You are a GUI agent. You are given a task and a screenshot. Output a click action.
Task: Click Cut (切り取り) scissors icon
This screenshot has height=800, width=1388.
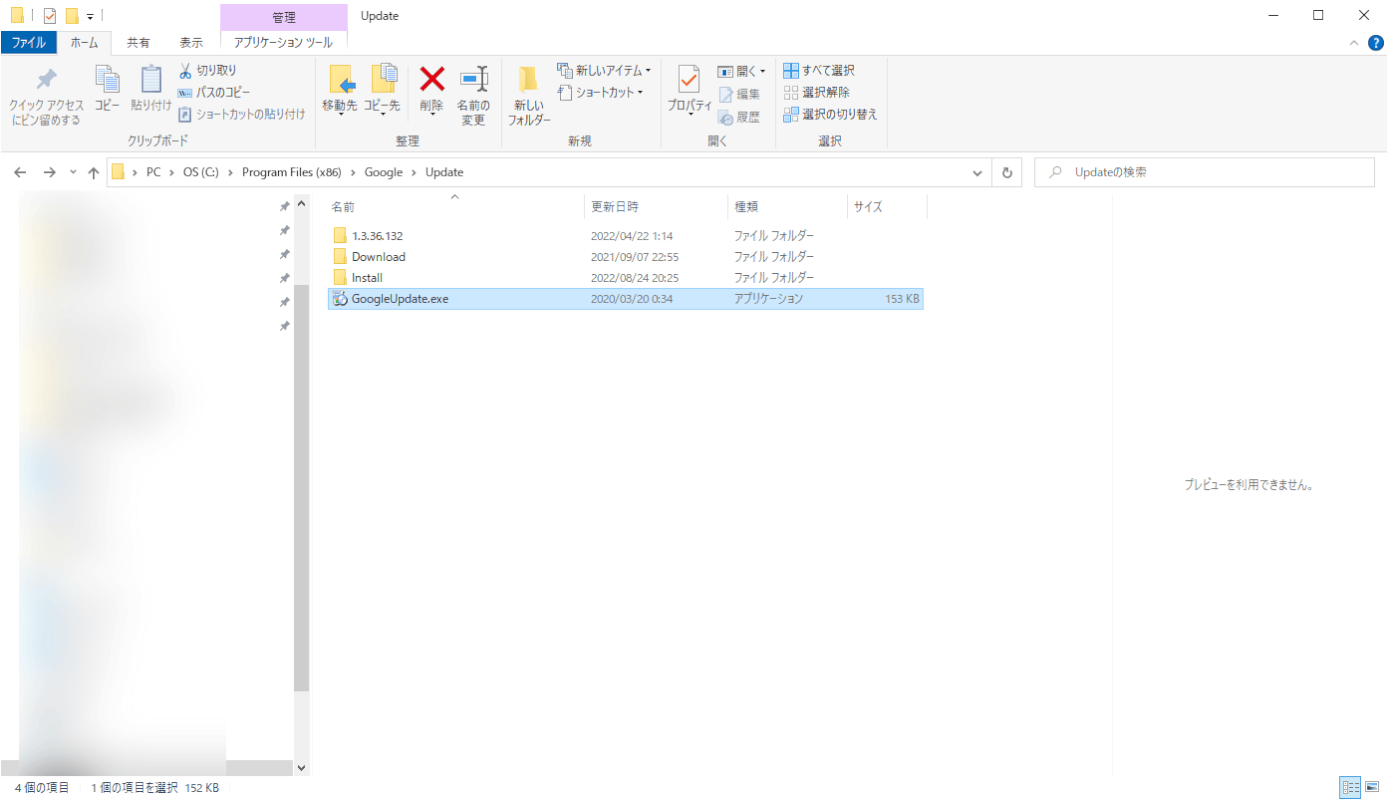point(208,71)
